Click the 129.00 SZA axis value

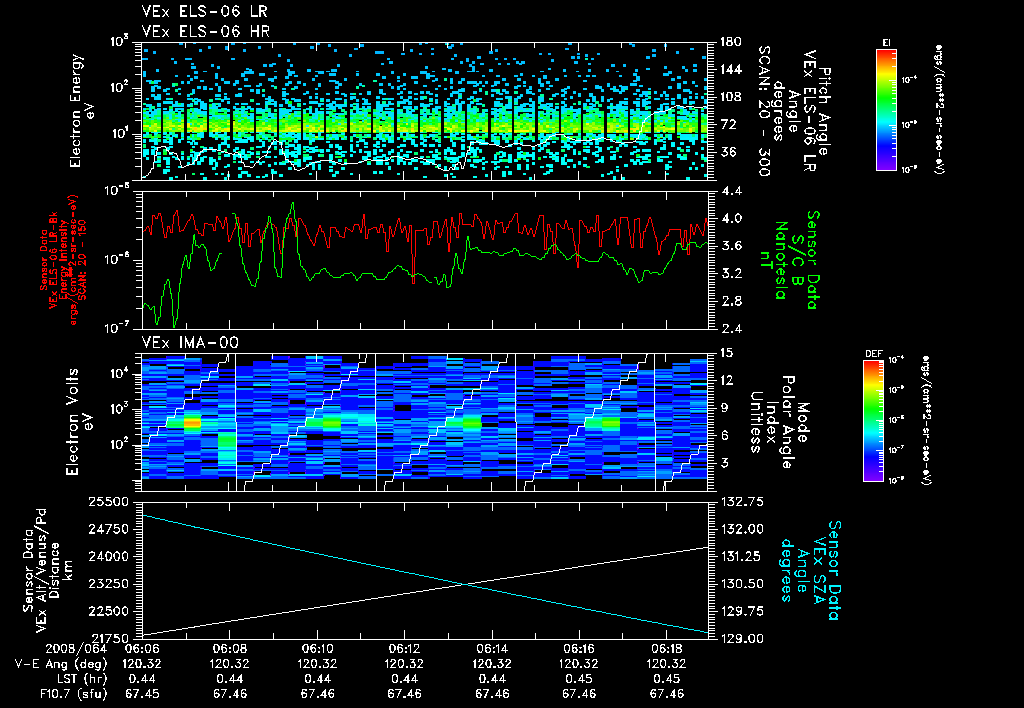coord(743,638)
